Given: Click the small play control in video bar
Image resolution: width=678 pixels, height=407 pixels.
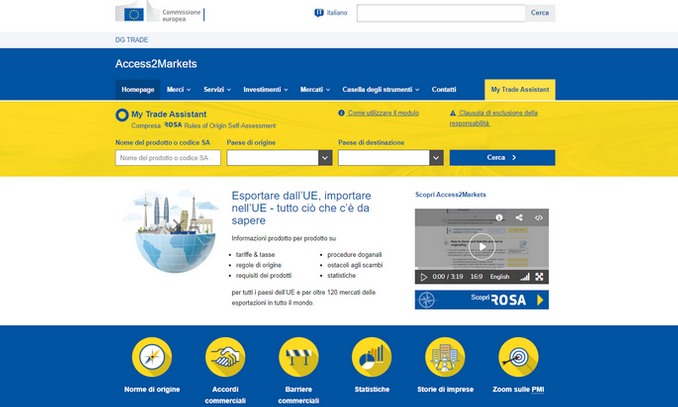Looking at the screenshot, I should 424,277.
